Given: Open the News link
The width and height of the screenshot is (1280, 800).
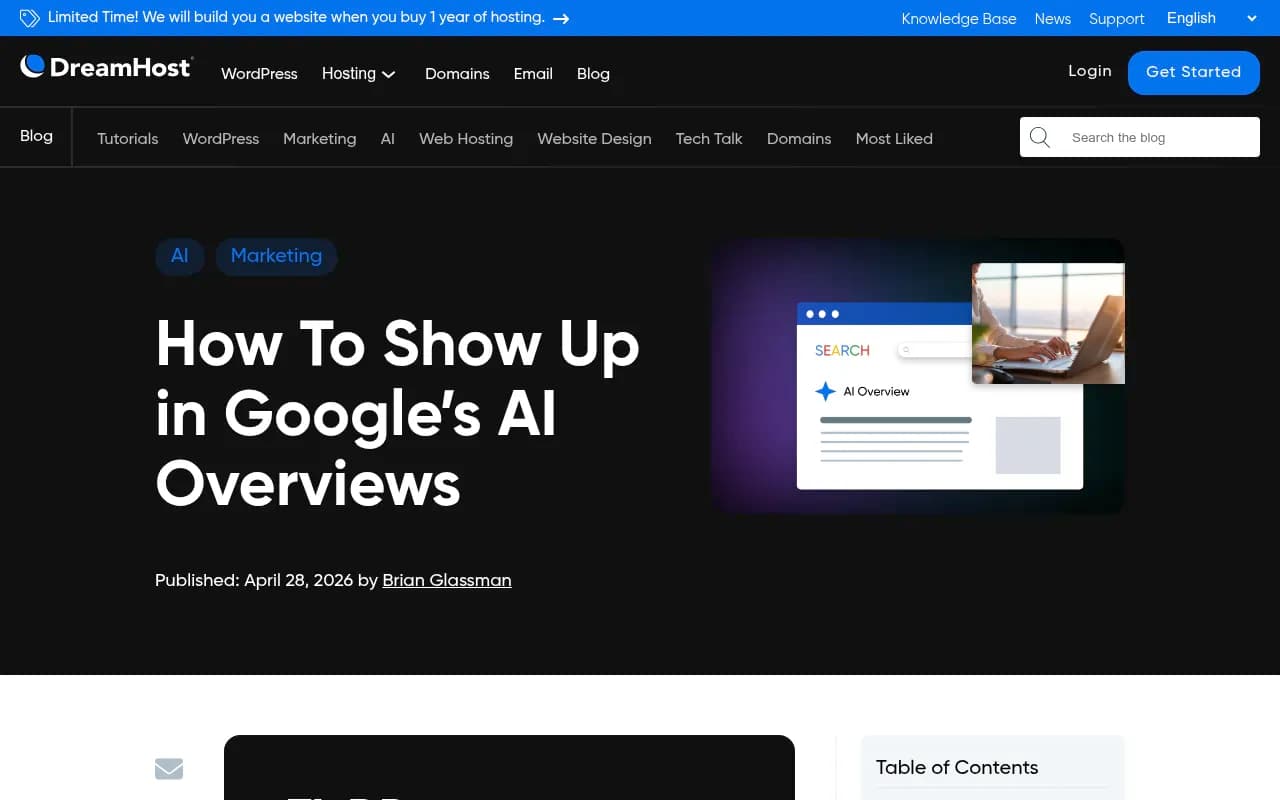Looking at the screenshot, I should [1053, 19].
